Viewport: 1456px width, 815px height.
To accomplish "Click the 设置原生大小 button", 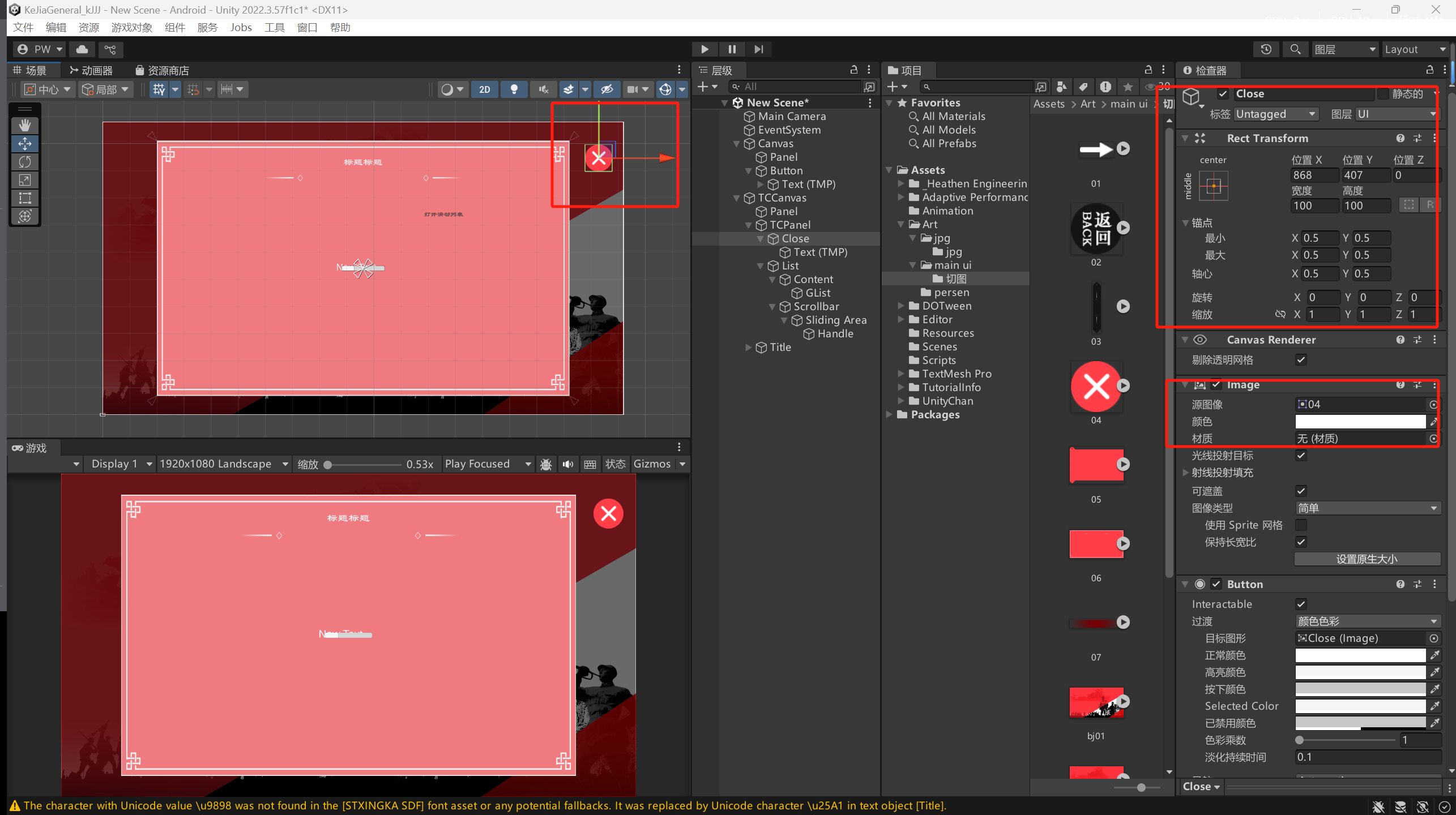I will click(1367, 559).
